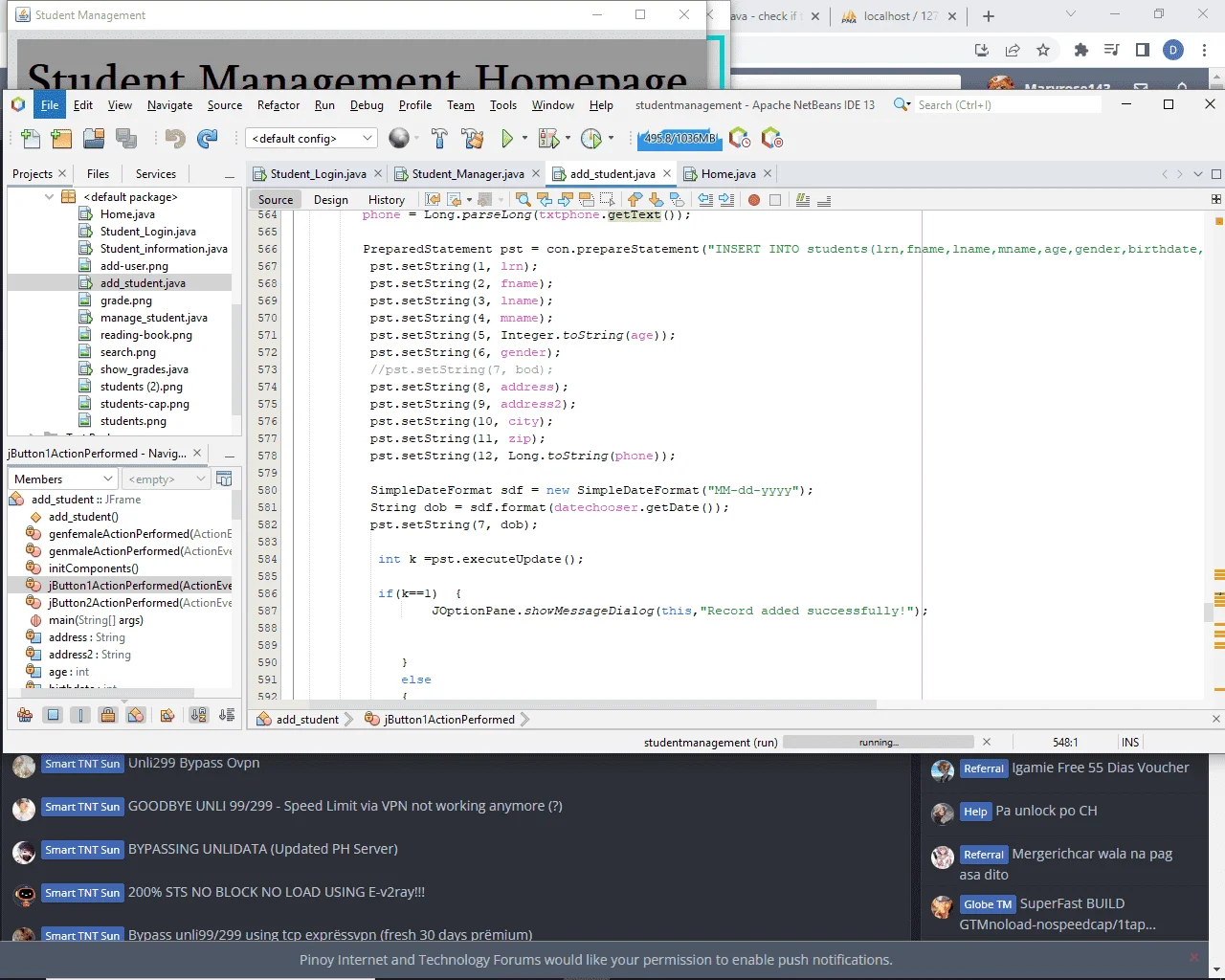Select manage_student.java in Projects tree
The width and height of the screenshot is (1225, 980).
click(153, 318)
